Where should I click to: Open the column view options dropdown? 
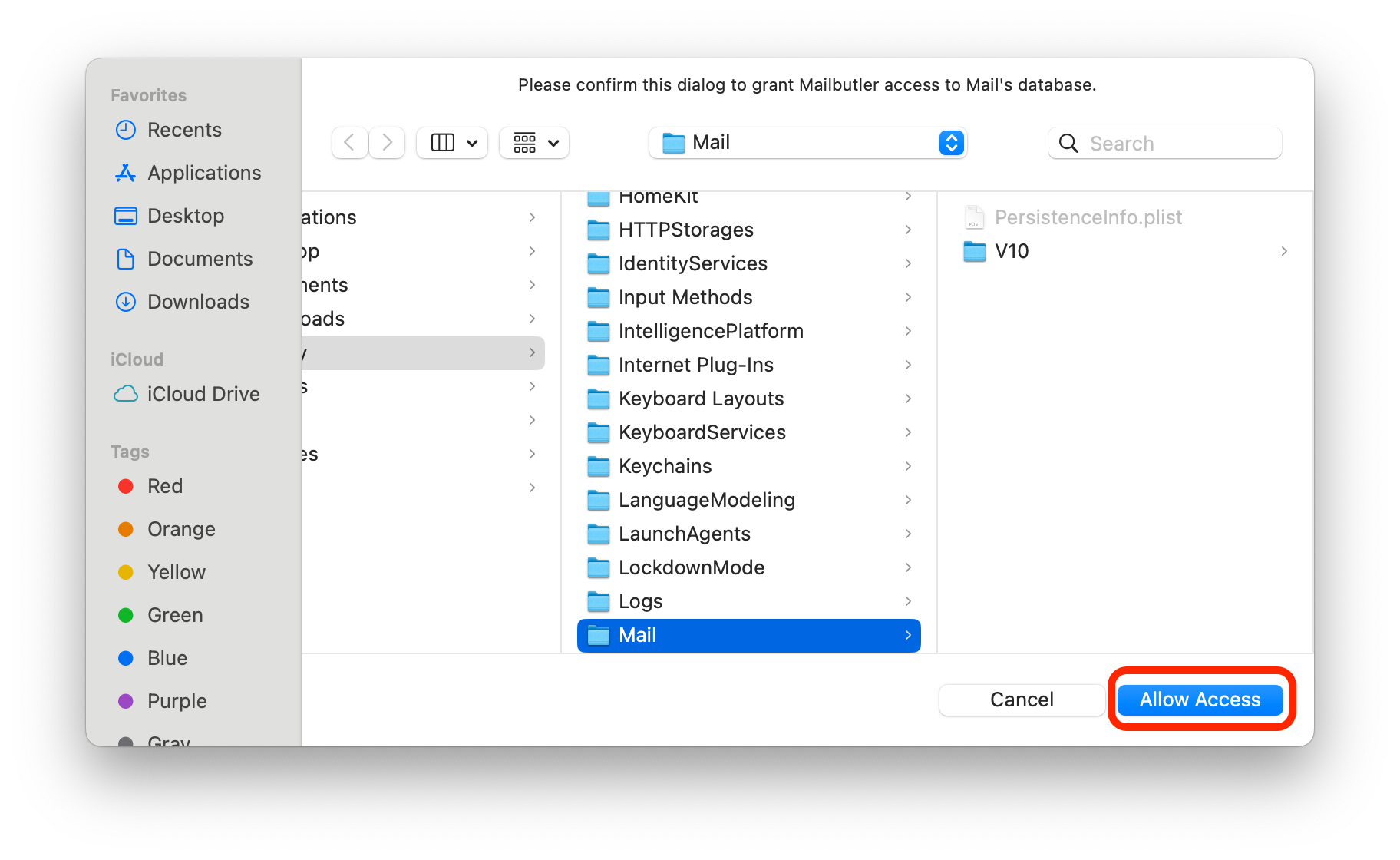tap(453, 143)
